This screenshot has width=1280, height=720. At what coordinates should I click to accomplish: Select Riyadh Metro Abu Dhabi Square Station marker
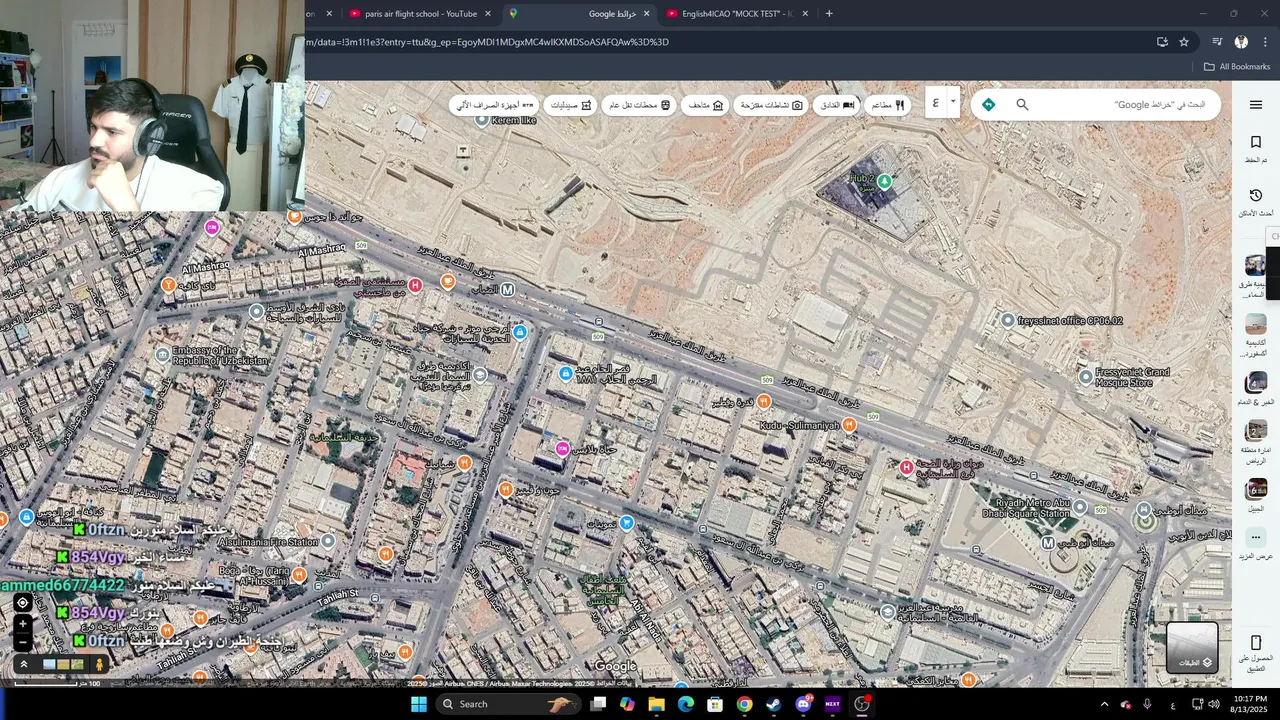tap(1080, 508)
